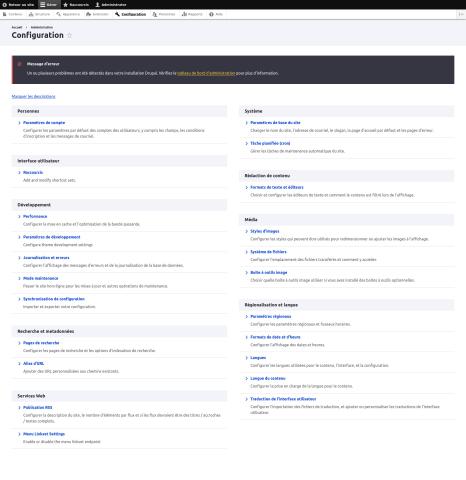The image size is (466, 480).
Task: Open 'Paramètres régionaux' settings
Action: (271, 317)
